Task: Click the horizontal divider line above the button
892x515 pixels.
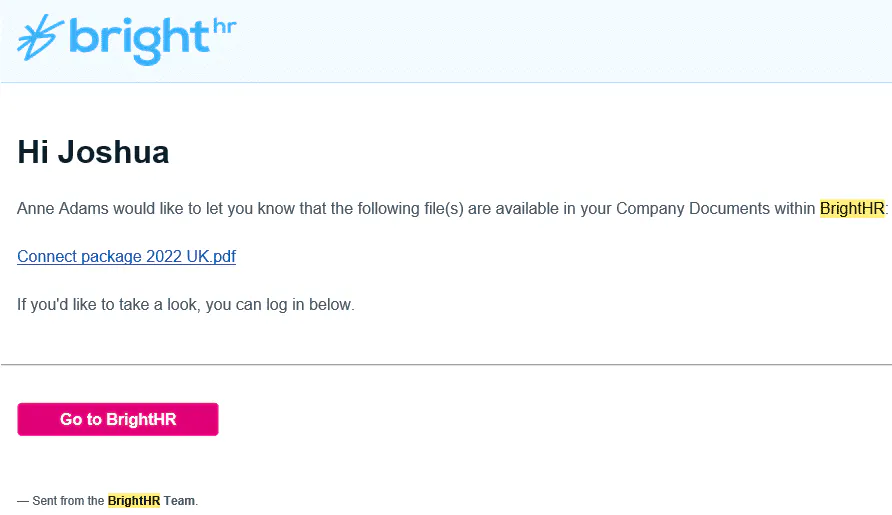Action: pyautogui.click(x=446, y=365)
